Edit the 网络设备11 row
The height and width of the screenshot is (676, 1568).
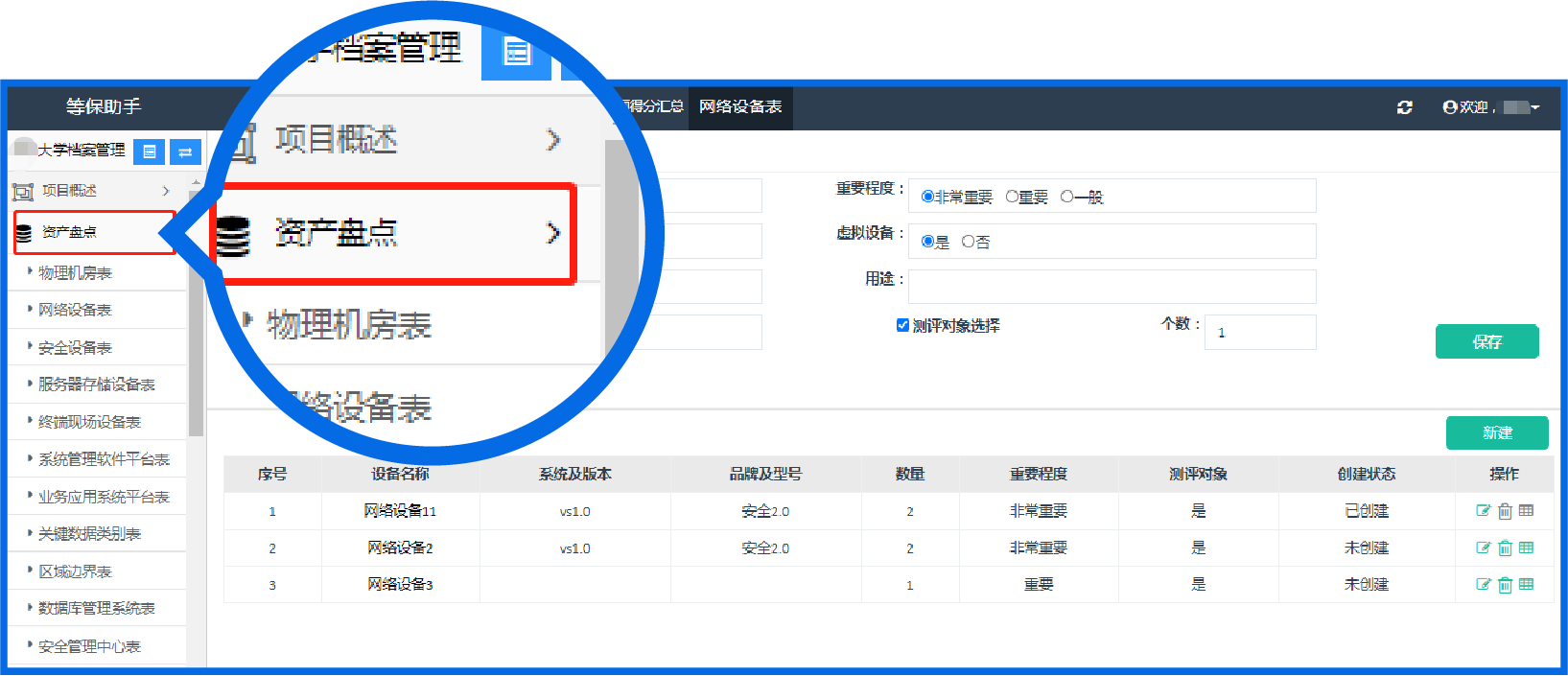[x=1484, y=511]
